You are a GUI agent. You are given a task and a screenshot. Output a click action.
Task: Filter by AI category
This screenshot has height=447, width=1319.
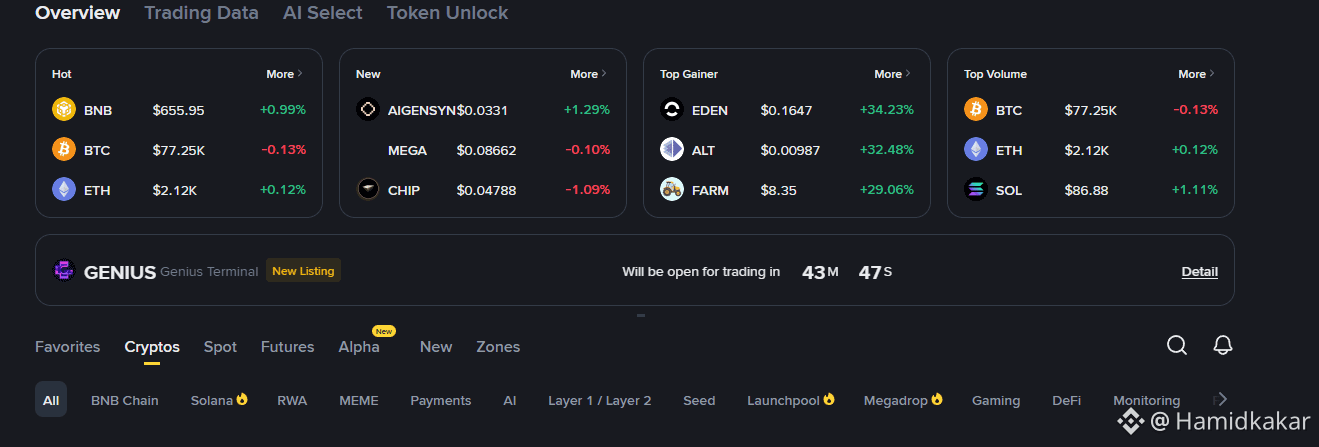click(x=510, y=400)
